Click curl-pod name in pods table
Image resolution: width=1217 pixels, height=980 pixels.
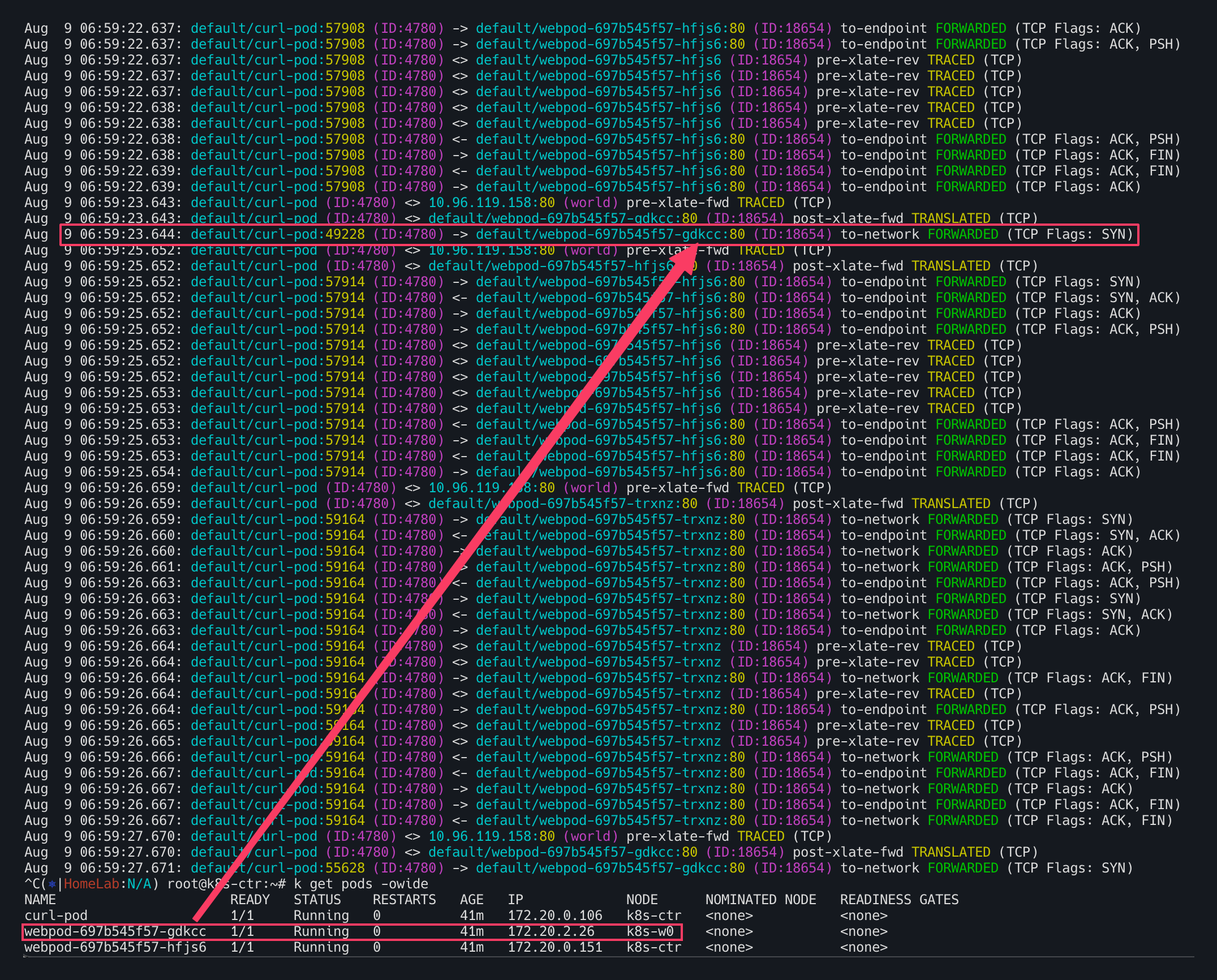tap(56, 915)
